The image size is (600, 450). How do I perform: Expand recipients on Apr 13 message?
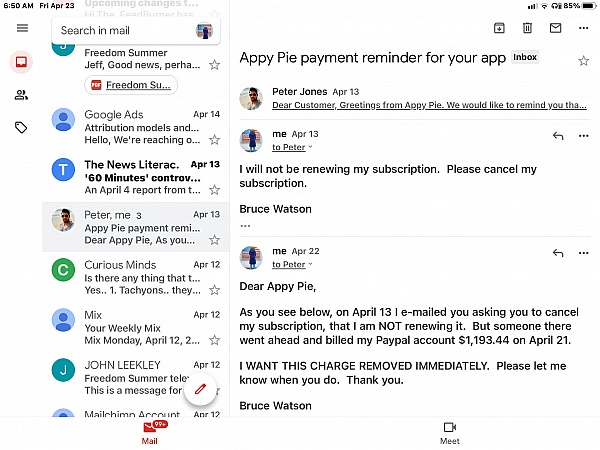click(292, 147)
